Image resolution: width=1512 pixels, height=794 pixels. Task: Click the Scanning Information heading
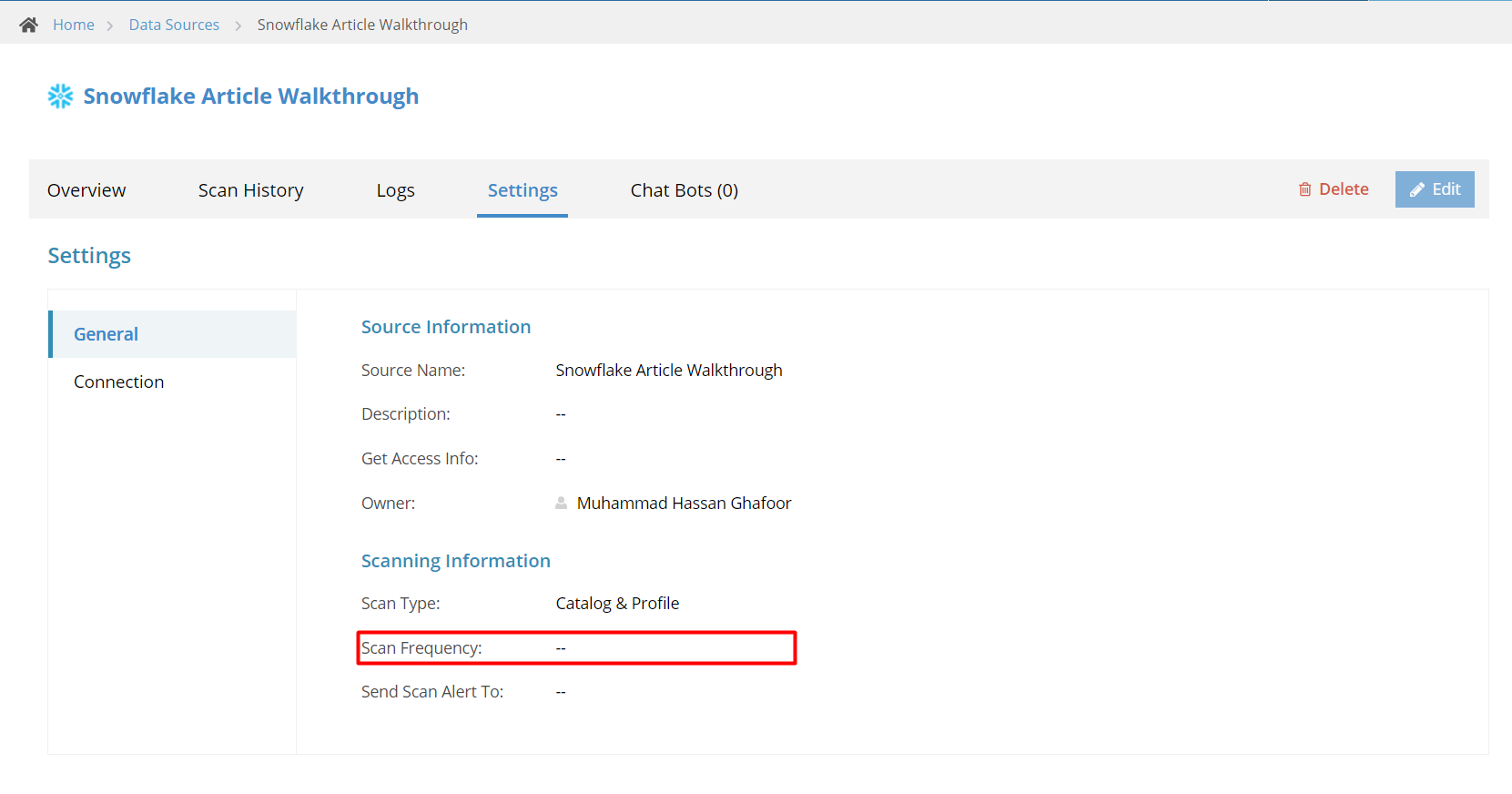click(x=456, y=561)
